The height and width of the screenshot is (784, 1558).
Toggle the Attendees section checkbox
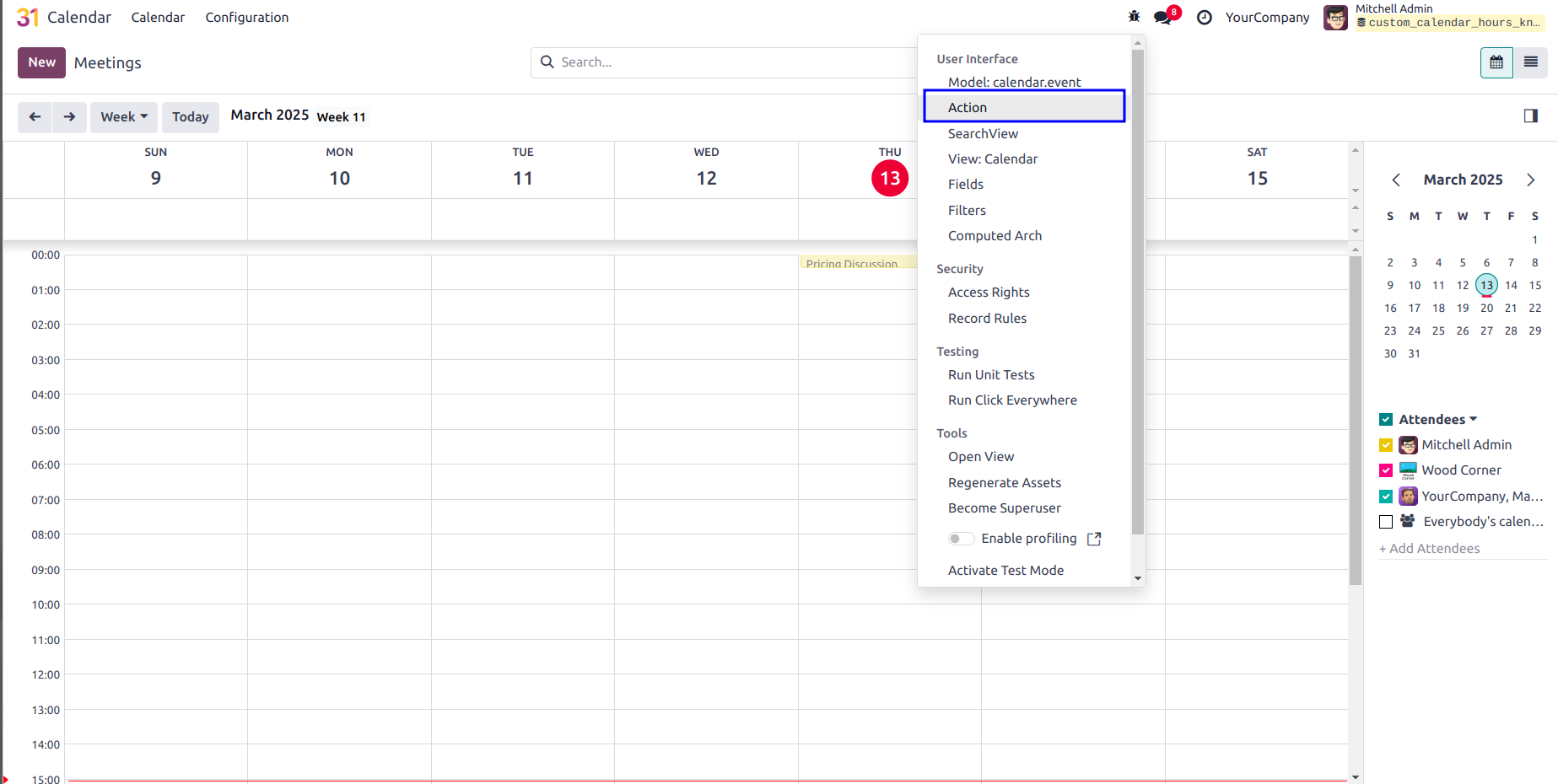click(x=1386, y=420)
